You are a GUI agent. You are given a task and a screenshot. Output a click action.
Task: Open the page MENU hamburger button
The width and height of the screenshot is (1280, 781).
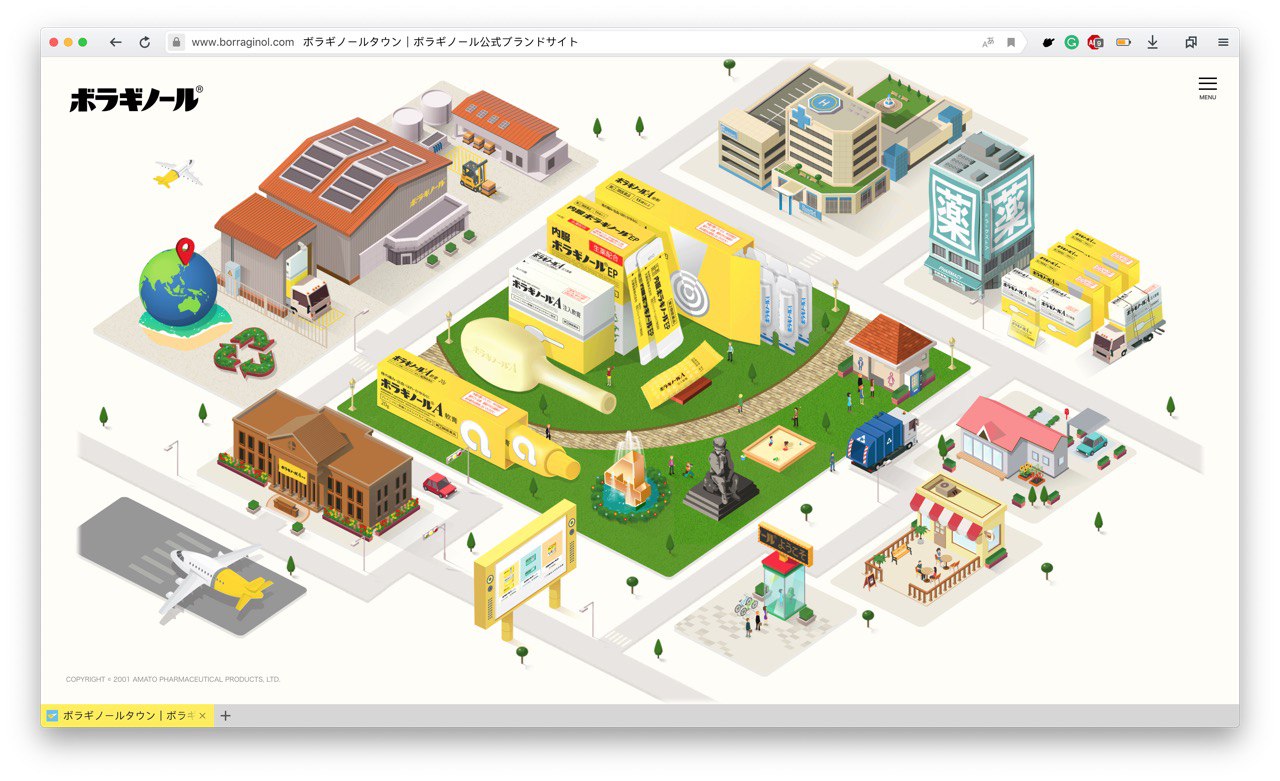pyautogui.click(x=1208, y=88)
